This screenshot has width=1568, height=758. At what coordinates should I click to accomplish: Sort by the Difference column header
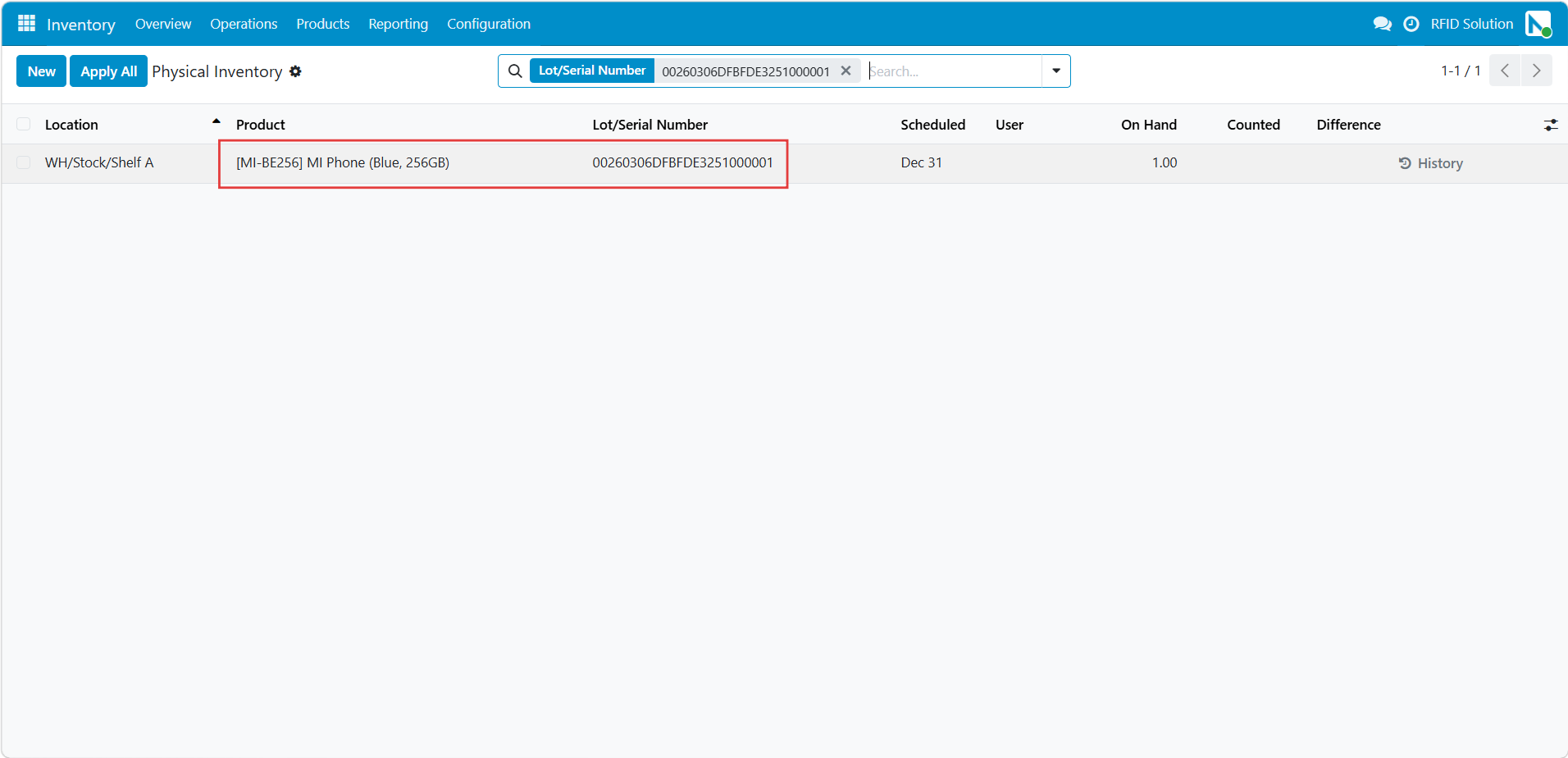click(x=1348, y=125)
